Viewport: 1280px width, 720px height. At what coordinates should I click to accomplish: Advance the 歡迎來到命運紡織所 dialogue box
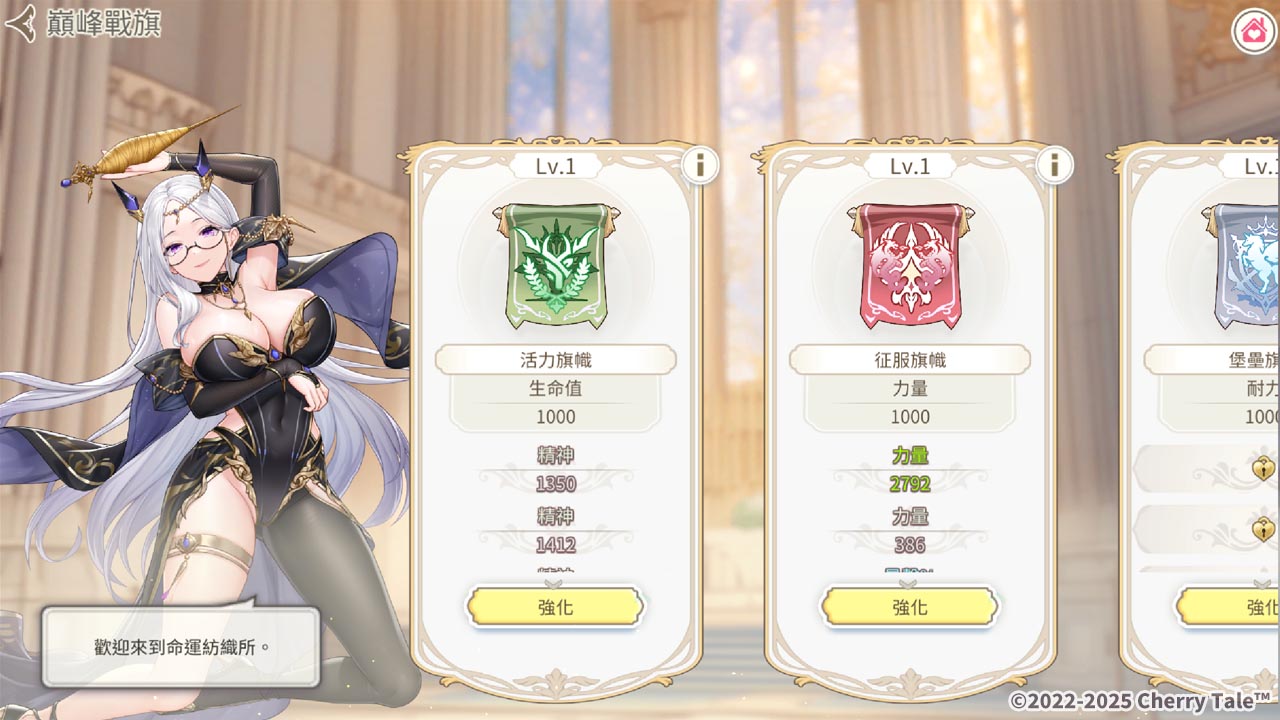point(181,647)
